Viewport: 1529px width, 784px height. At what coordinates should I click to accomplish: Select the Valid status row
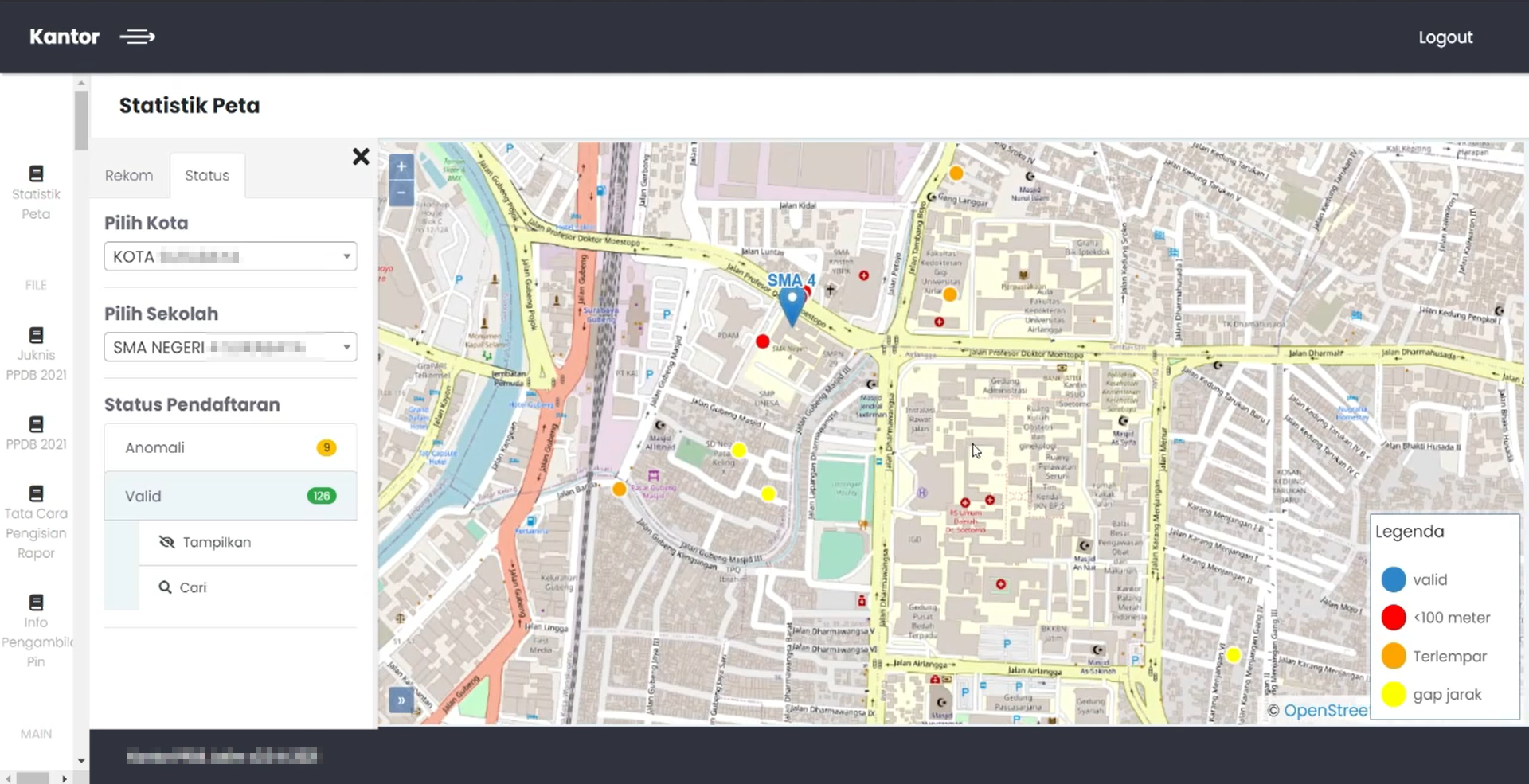coord(230,496)
